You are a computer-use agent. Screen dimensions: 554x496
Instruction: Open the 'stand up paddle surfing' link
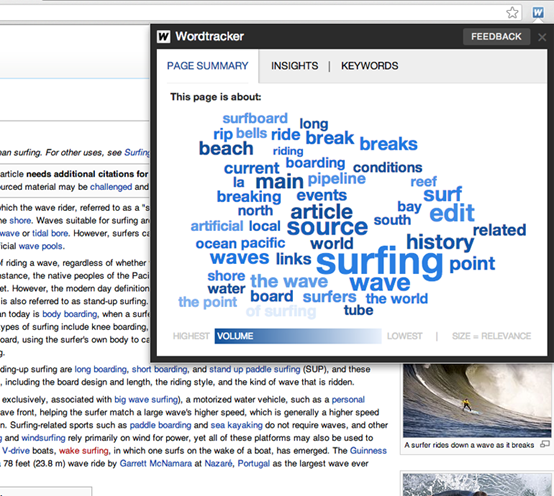[254, 370]
